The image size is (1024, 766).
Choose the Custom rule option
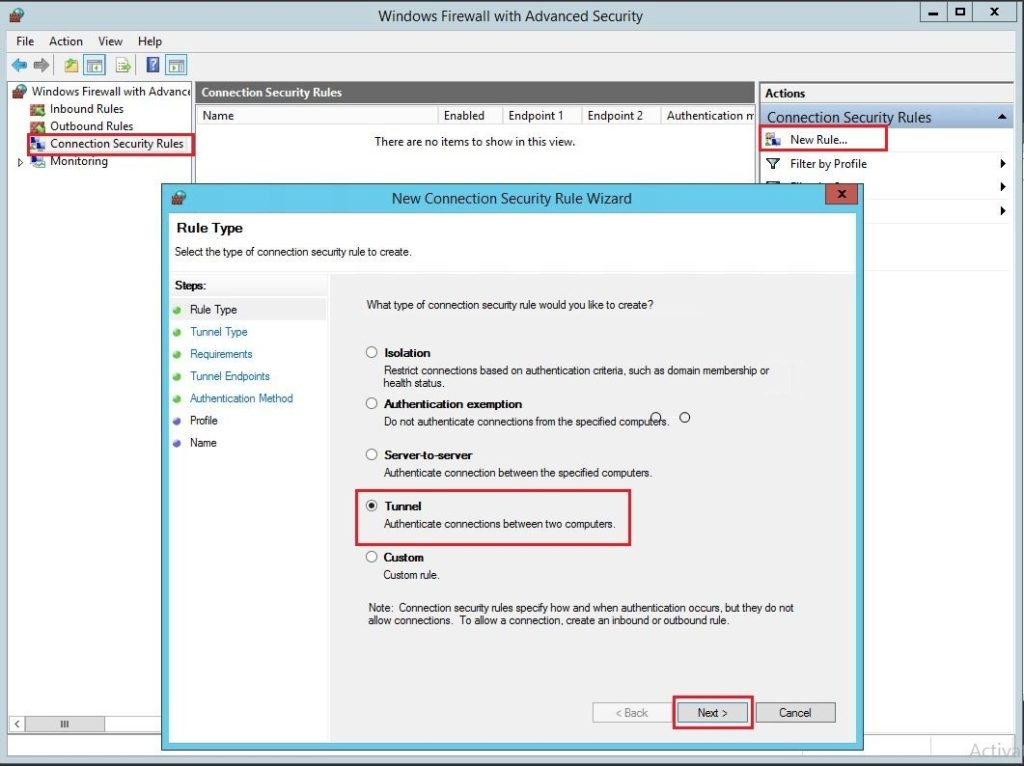click(372, 557)
